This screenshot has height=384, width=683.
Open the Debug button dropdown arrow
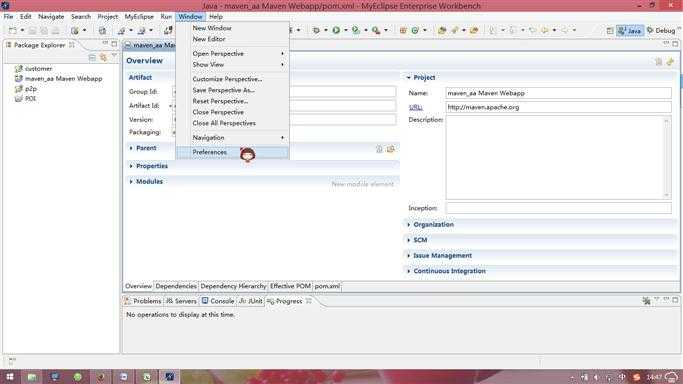[x=326, y=30]
